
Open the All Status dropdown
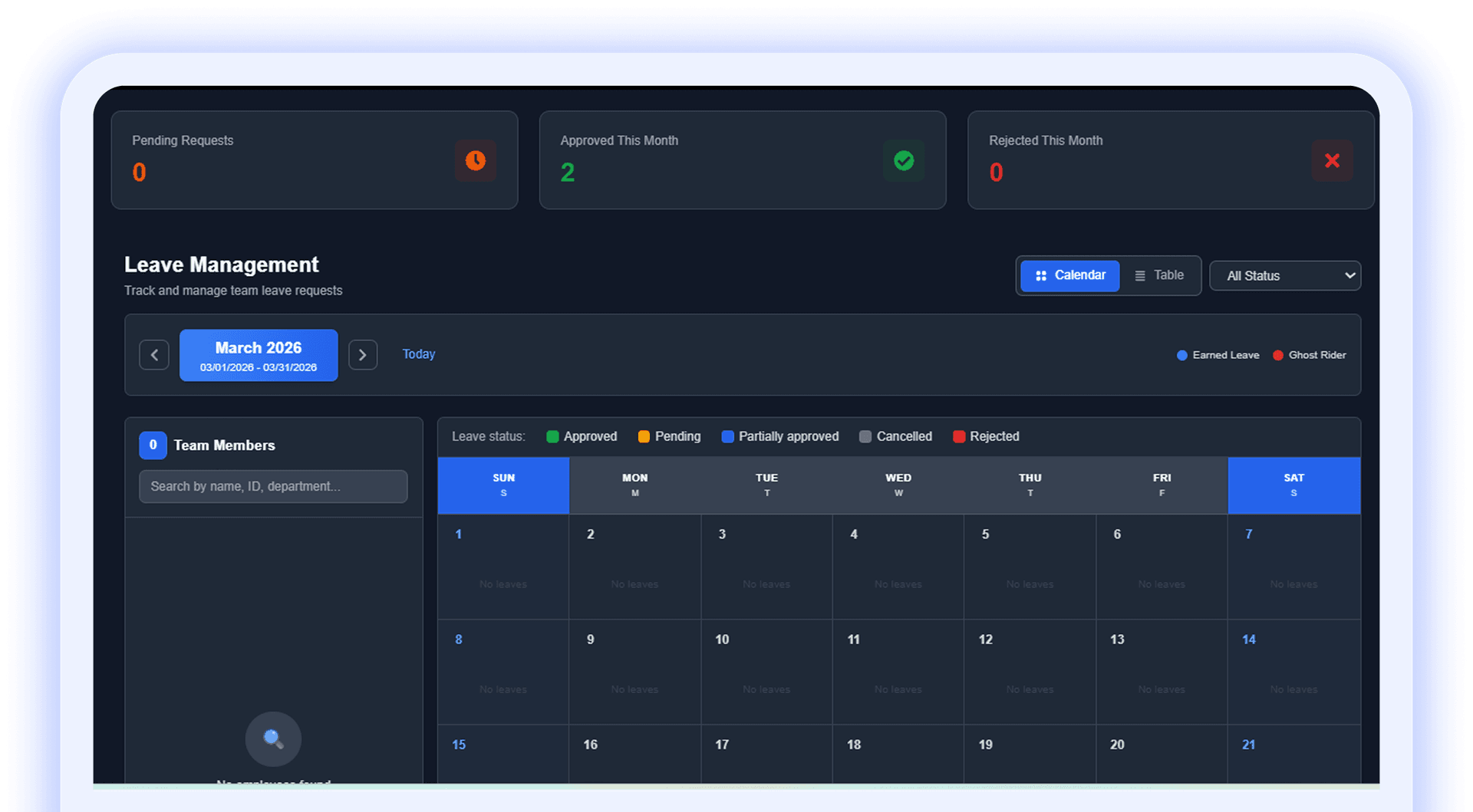1285,275
